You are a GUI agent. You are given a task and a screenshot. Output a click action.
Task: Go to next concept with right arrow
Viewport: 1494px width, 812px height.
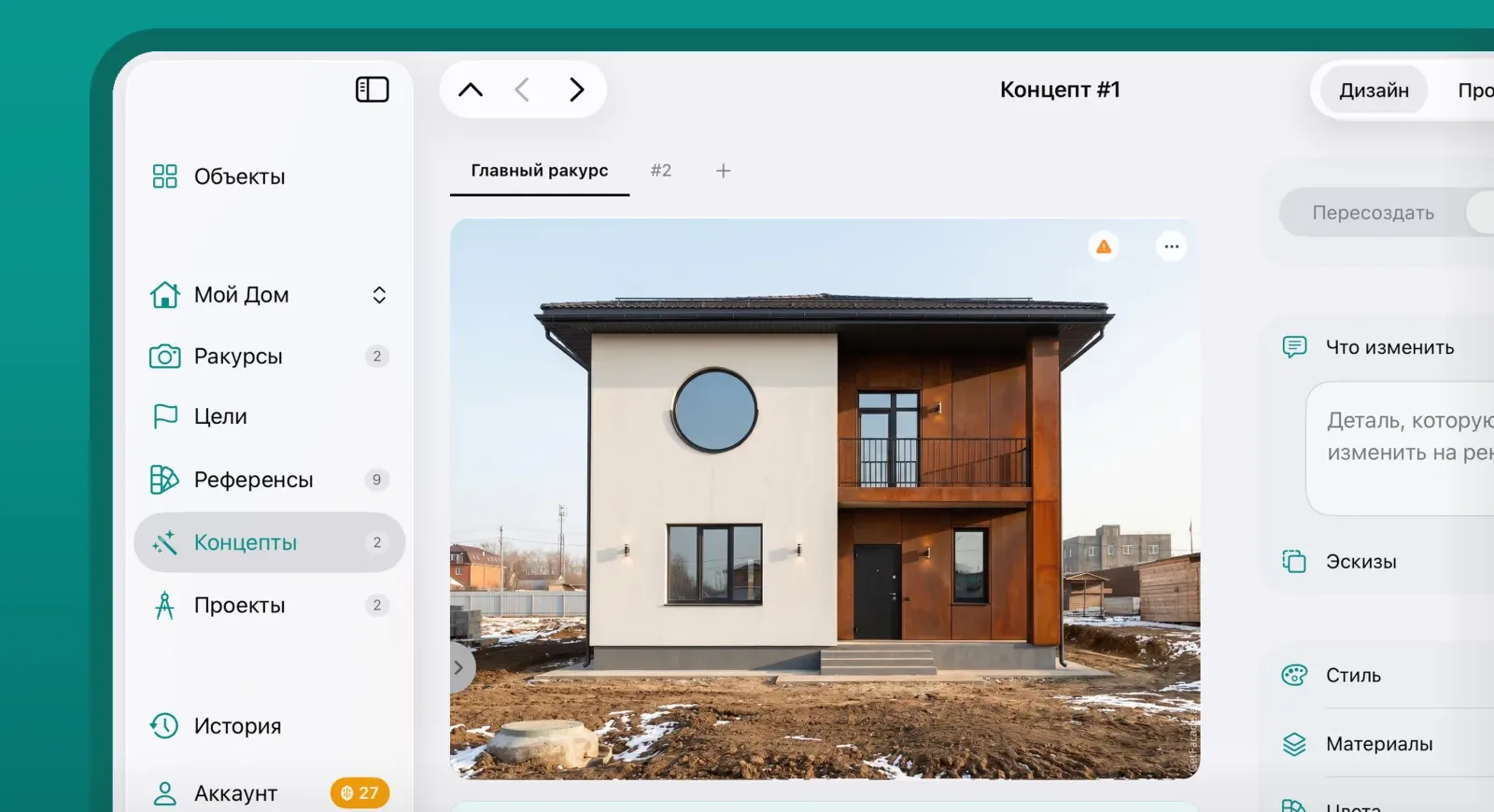coord(577,90)
